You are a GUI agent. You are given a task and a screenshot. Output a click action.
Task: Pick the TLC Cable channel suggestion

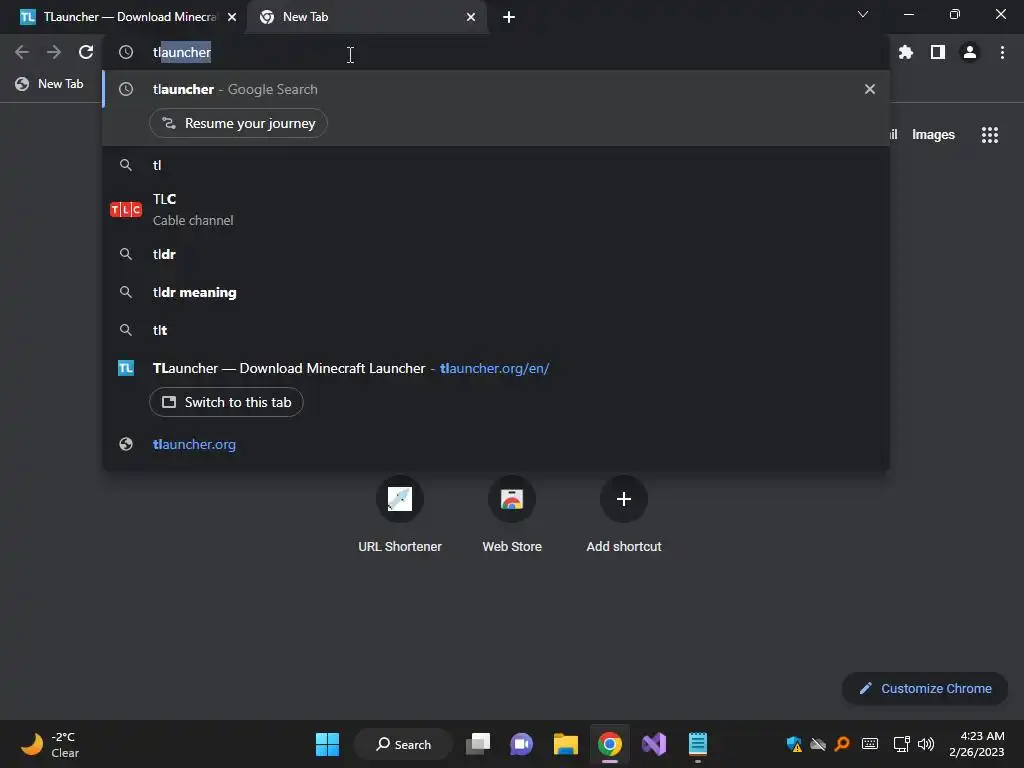click(496, 209)
